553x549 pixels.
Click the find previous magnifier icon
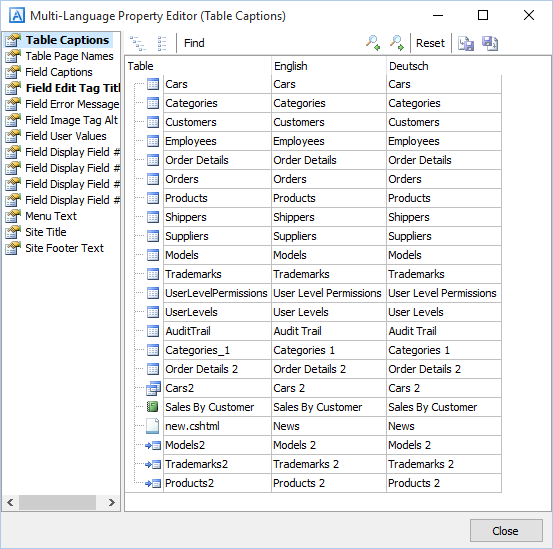[372, 43]
